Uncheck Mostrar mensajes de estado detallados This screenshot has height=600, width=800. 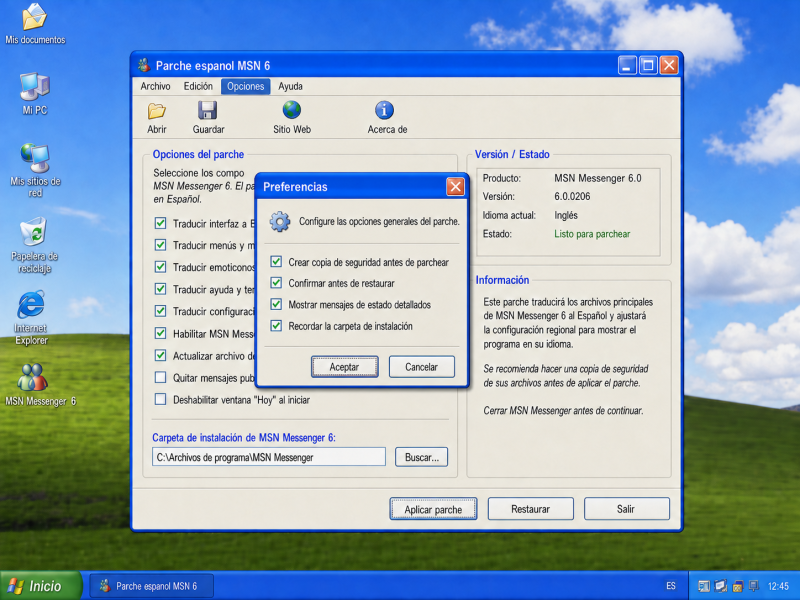point(276,304)
